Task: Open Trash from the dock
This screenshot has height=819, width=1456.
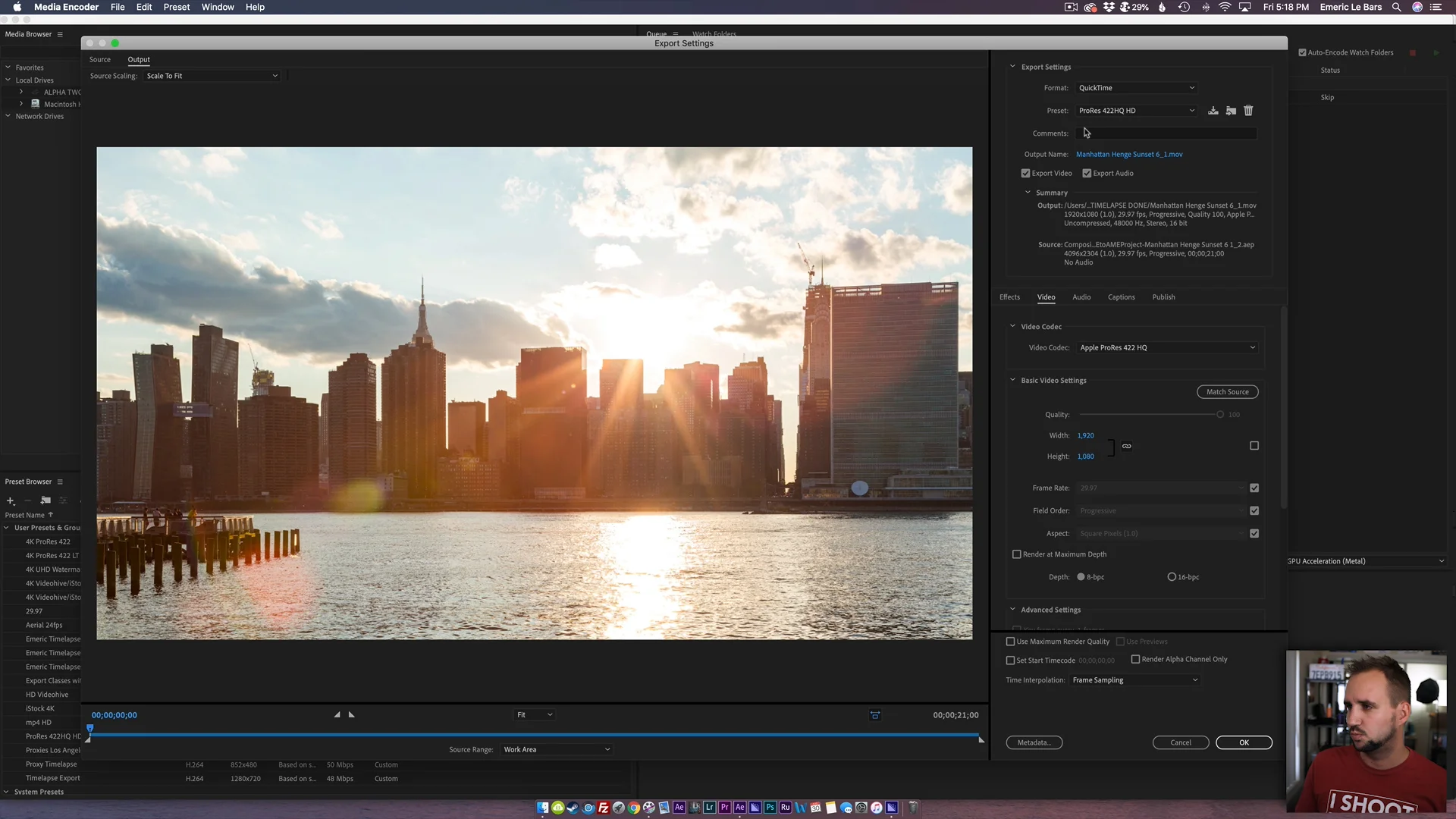Action: point(914,808)
